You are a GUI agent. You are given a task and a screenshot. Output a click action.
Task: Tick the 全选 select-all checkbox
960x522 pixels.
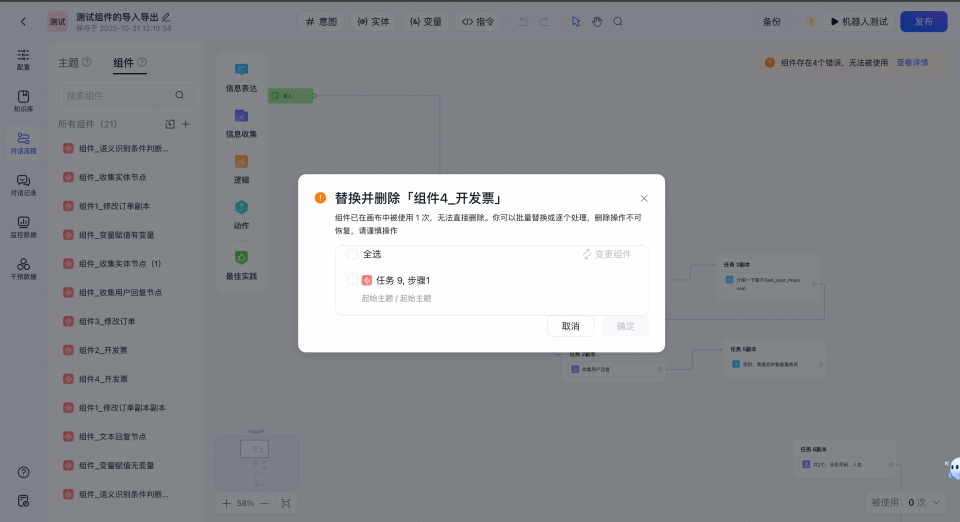[352, 254]
